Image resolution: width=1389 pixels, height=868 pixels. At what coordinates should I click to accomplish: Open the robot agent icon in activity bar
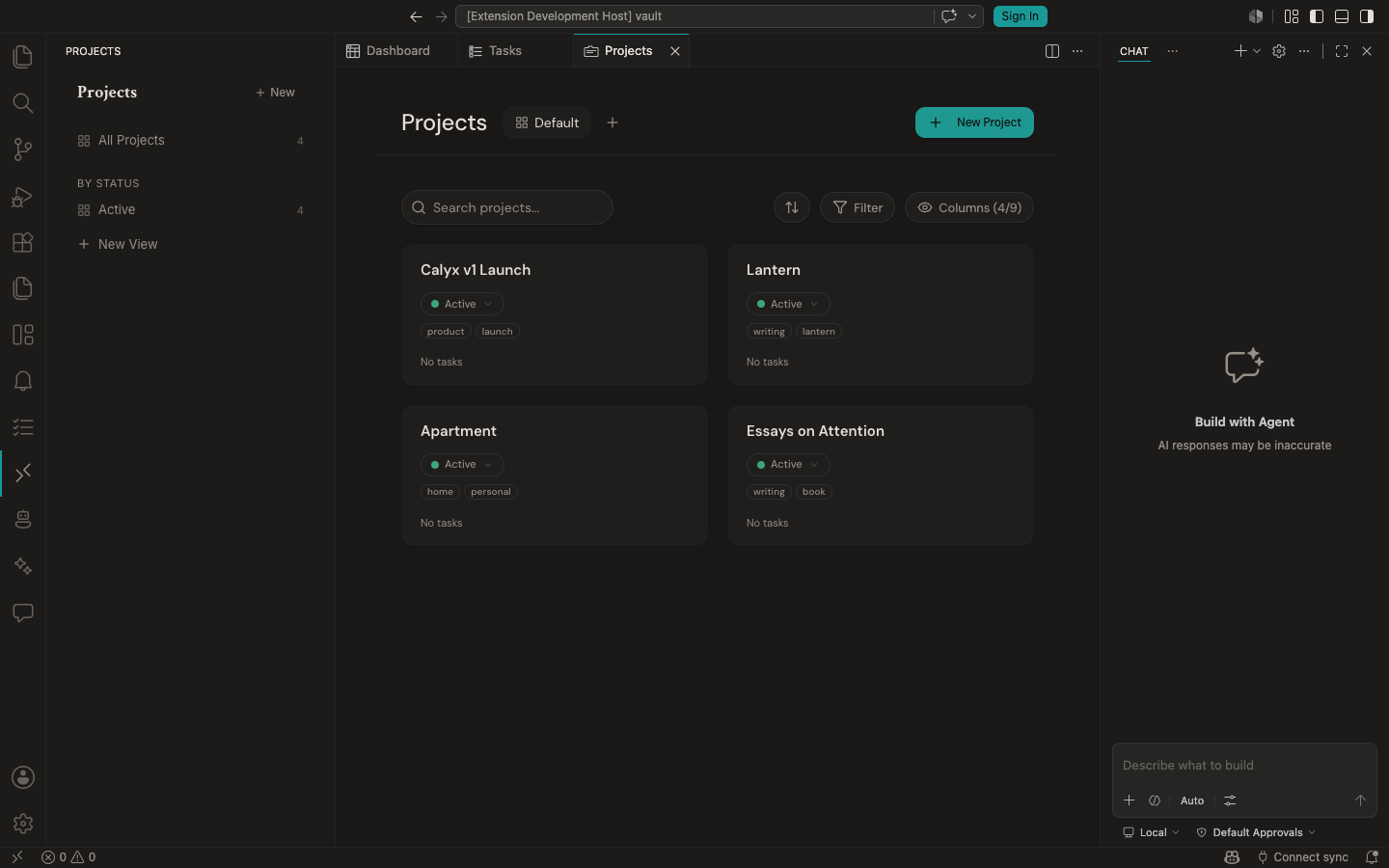pyautogui.click(x=23, y=520)
